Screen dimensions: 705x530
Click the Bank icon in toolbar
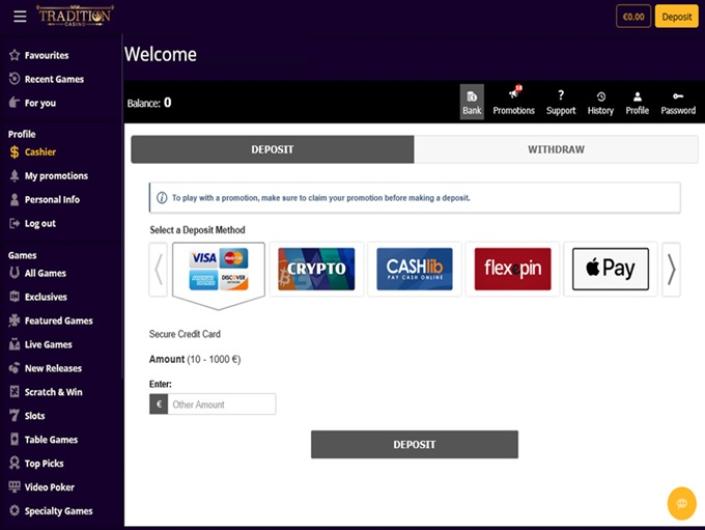coord(472,97)
